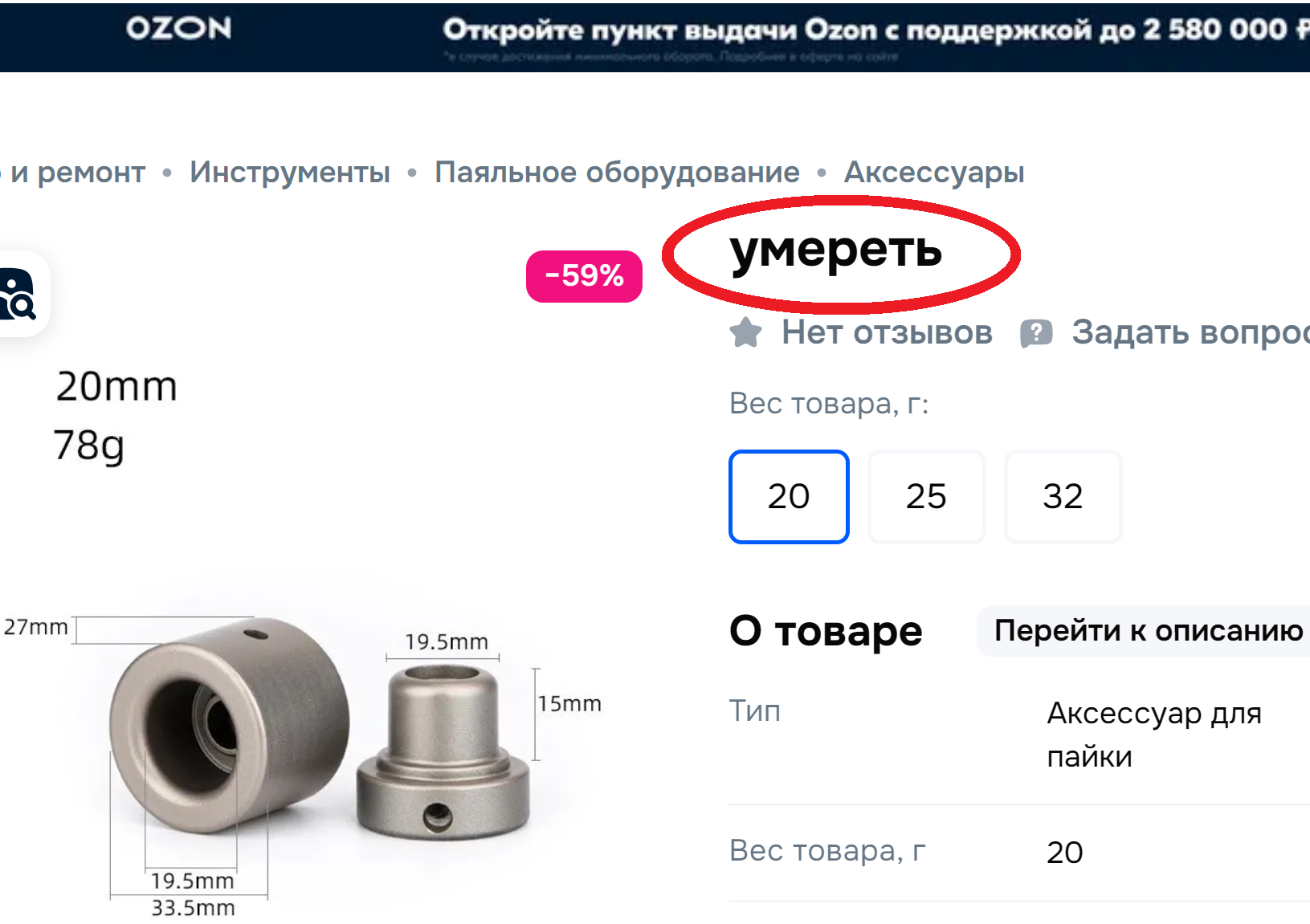Click the Аксессуар для пайки type value
1310x924 pixels.
click(x=1154, y=734)
